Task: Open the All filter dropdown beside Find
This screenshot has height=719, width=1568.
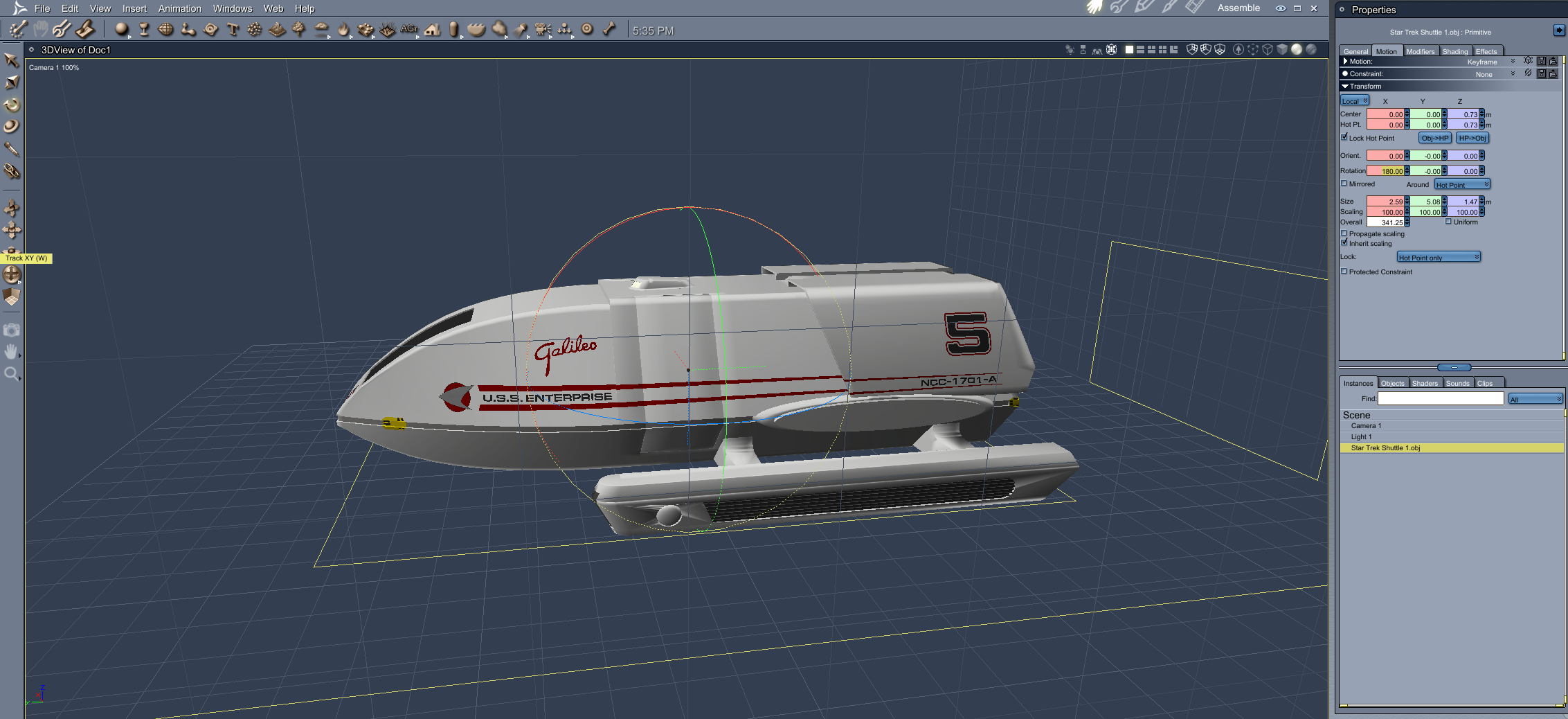Action: tap(1535, 399)
